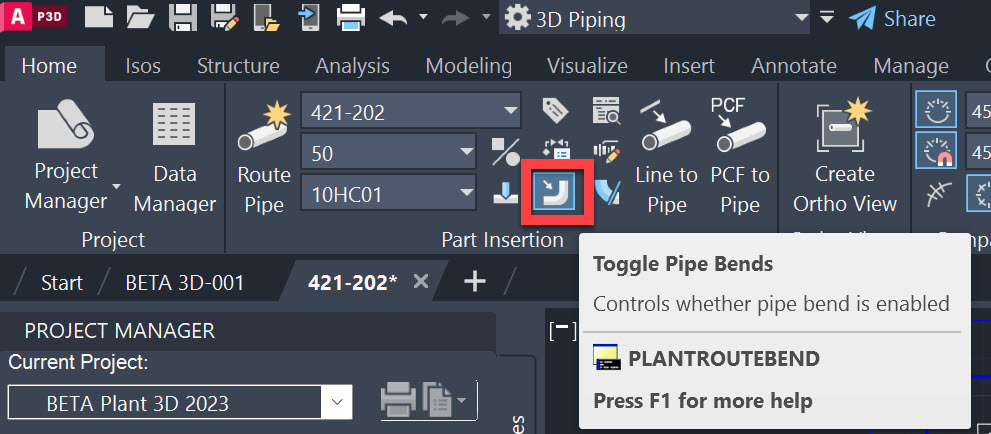
Task: Close the 421-202* drawing tab
Action: point(420,281)
